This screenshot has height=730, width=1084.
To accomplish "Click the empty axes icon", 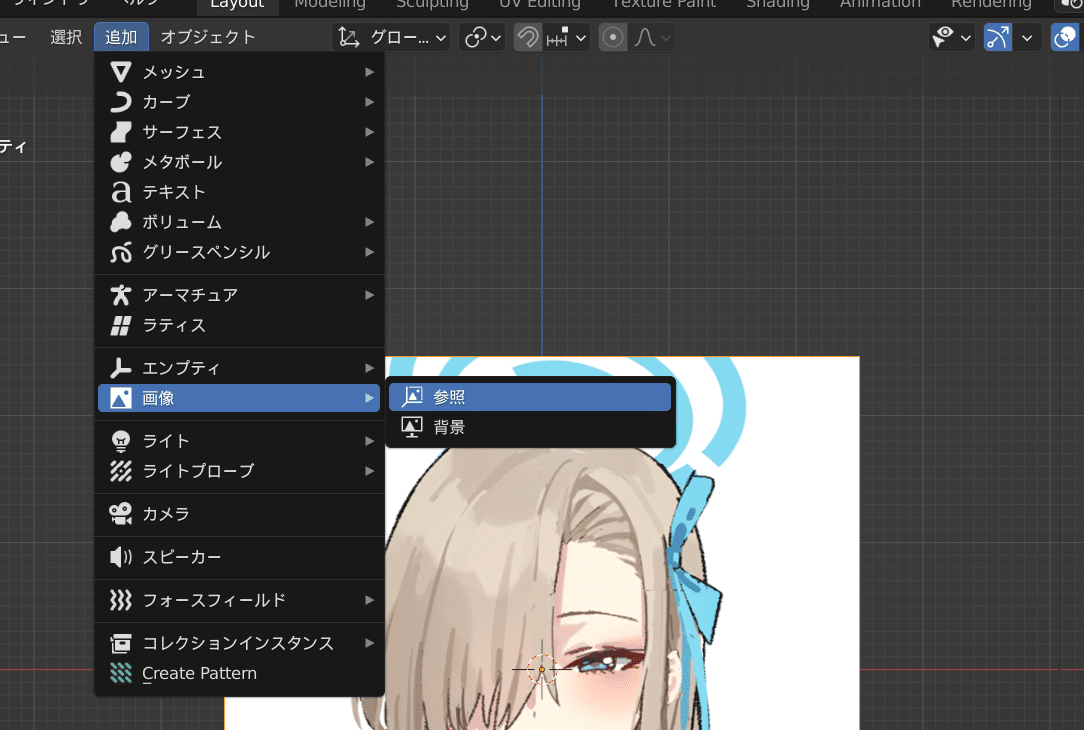I will [x=121, y=368].
